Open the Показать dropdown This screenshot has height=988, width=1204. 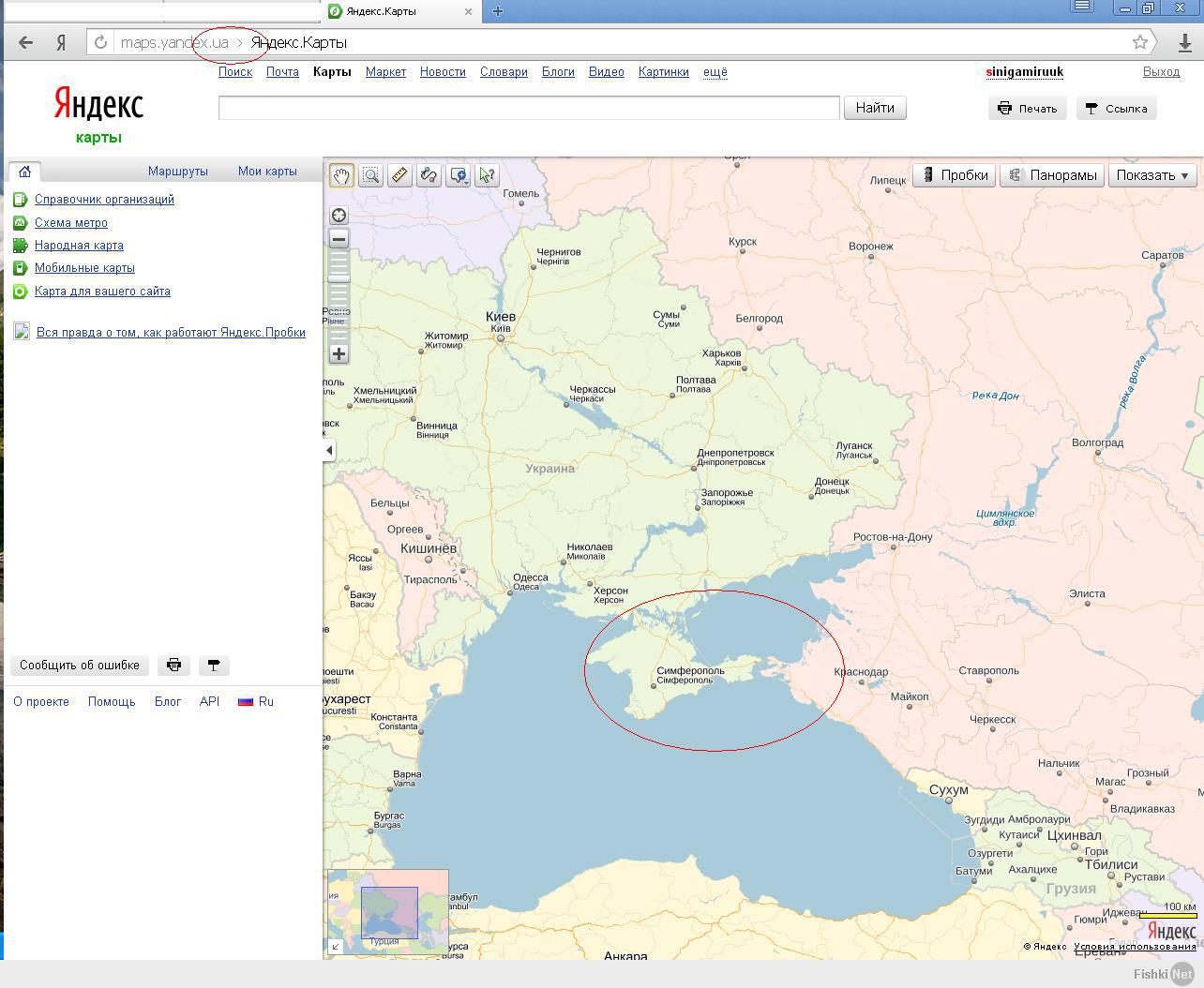(1152, 175)
